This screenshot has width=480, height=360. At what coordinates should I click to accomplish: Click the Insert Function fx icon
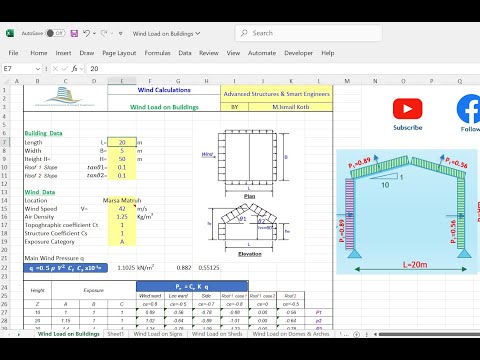point(74,69)
